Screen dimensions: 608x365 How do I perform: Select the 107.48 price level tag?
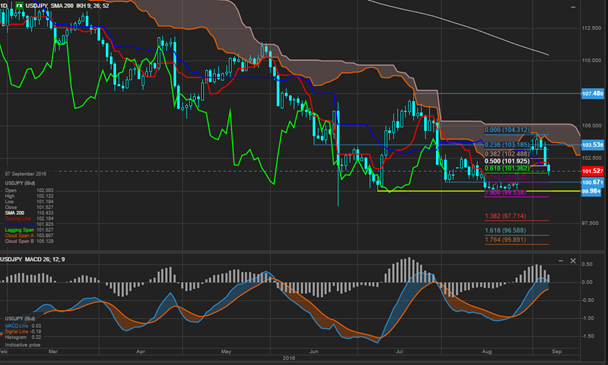(592, 93)
